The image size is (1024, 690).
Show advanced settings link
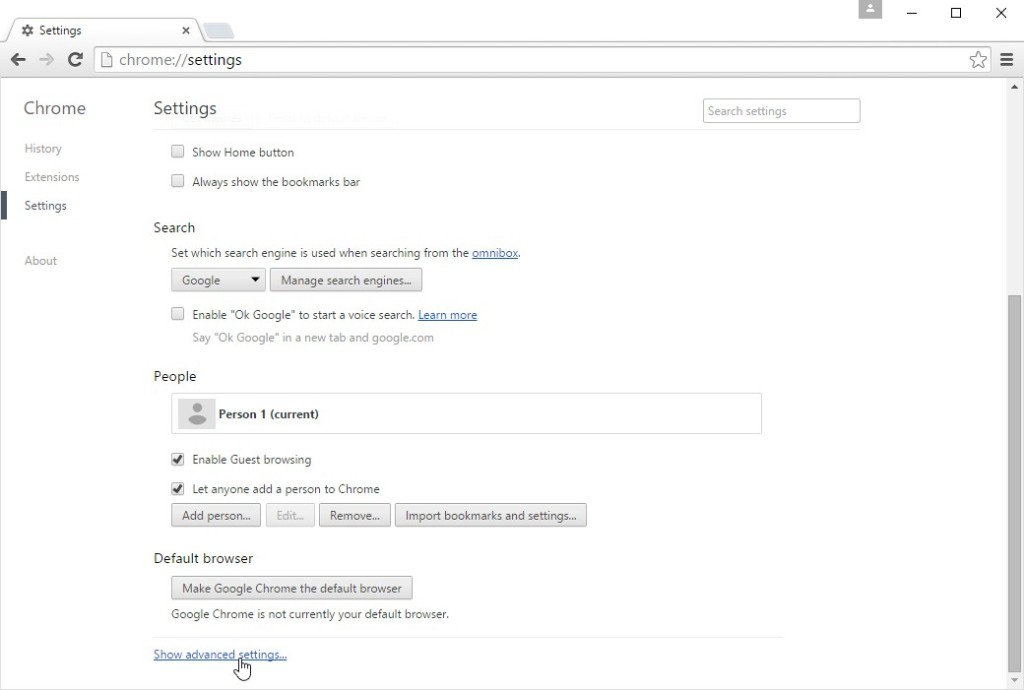pyautogui.click(x=220, y=654)
